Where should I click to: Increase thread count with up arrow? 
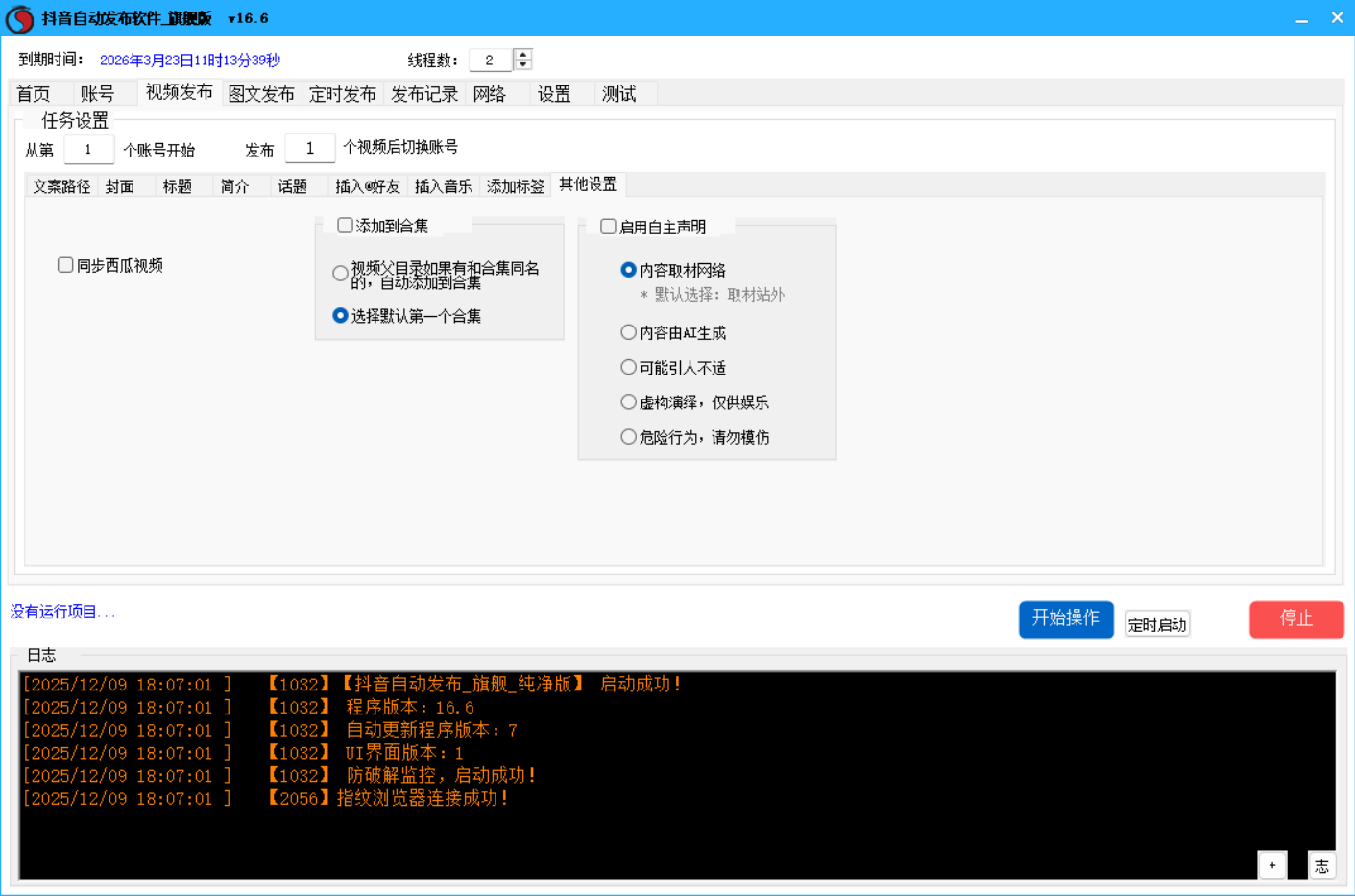point(523,55)
